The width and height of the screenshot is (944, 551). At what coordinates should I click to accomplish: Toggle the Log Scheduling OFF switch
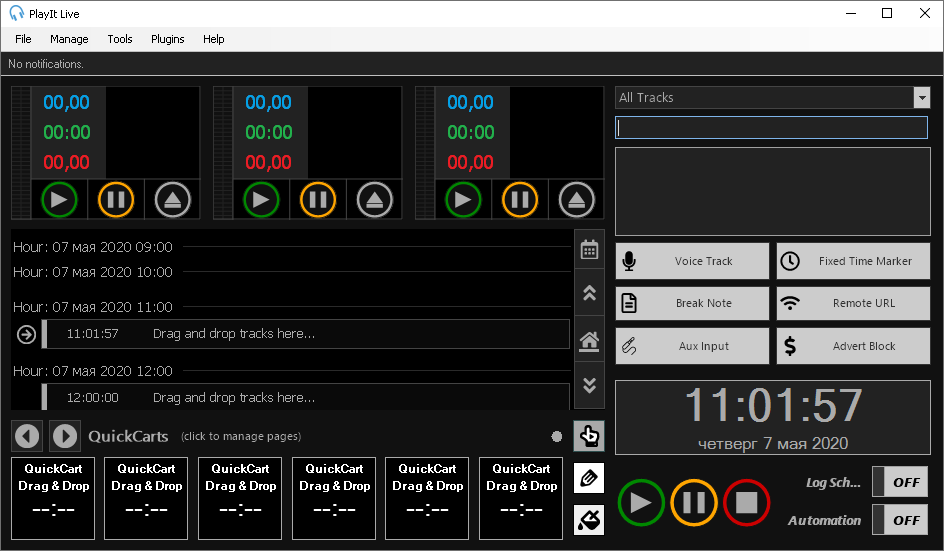pos(898,482)
